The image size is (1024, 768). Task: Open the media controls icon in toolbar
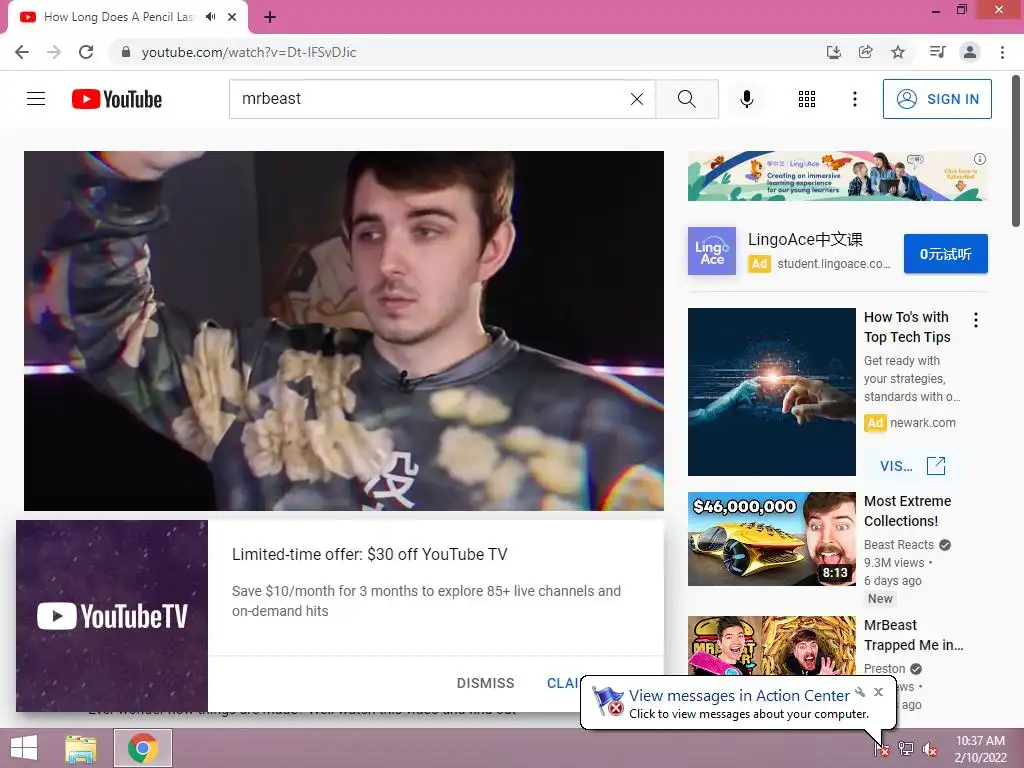coord(937,52)
